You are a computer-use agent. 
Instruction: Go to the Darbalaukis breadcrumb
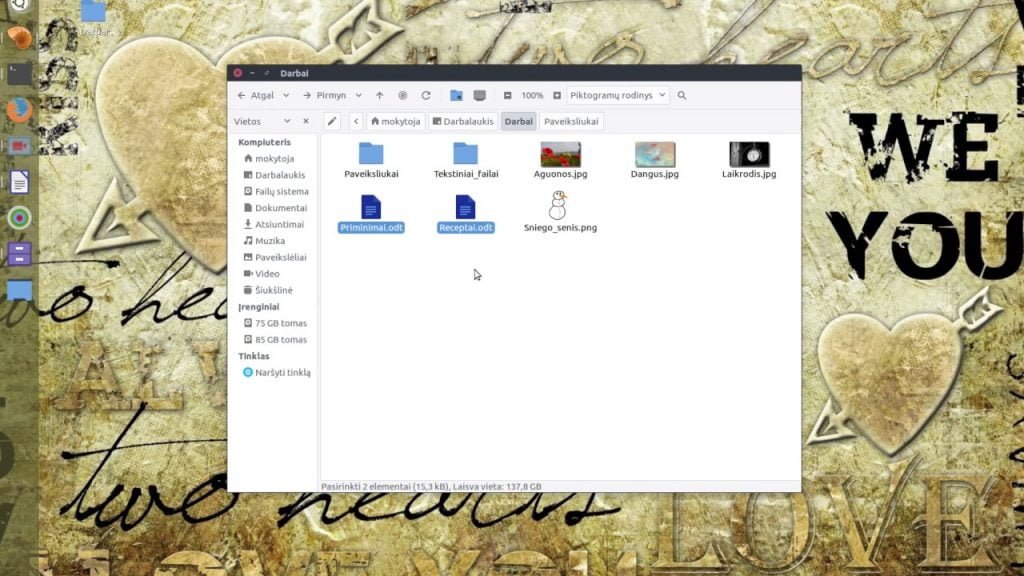pyautogui.click(x=463, y=121)
